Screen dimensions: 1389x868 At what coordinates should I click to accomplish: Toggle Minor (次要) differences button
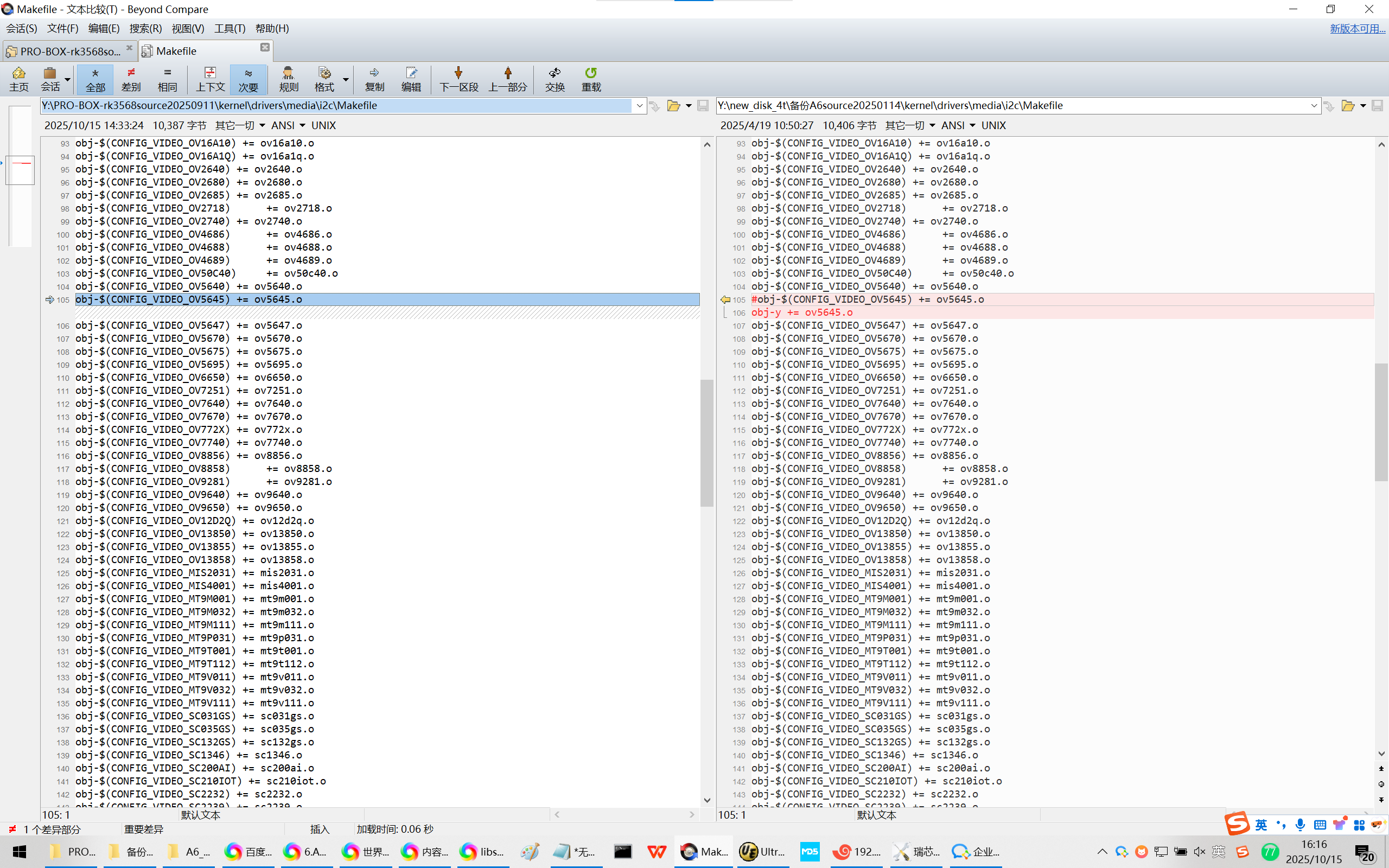(x=248, y=79)
